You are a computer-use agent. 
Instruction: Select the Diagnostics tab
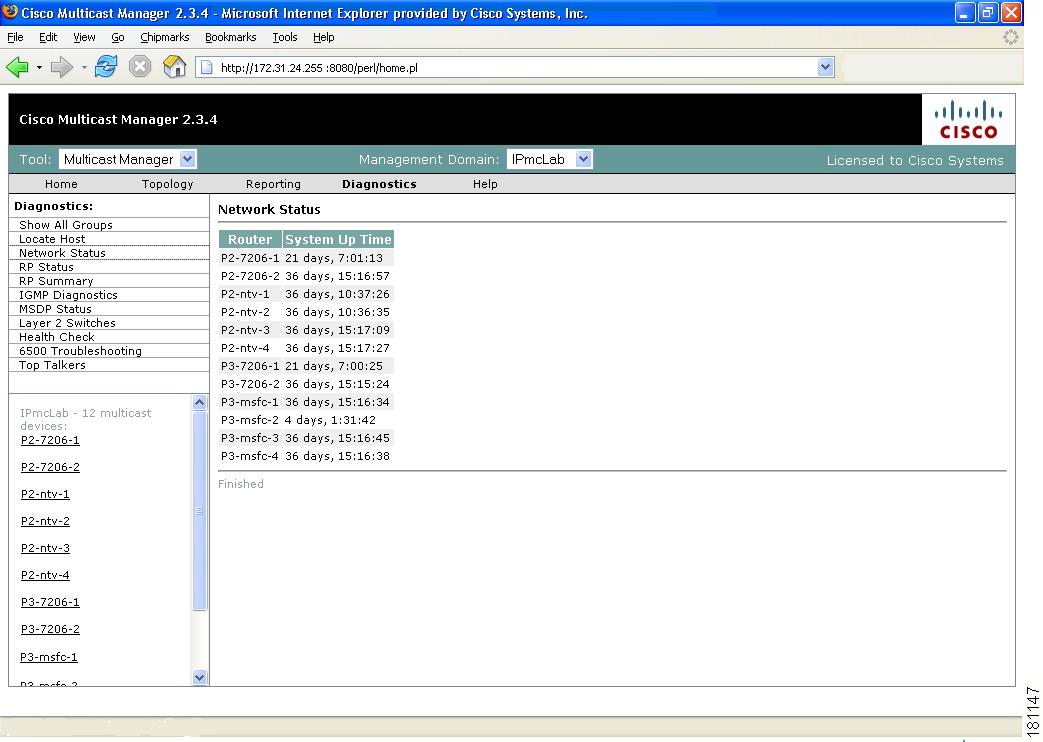coord(379,184)
